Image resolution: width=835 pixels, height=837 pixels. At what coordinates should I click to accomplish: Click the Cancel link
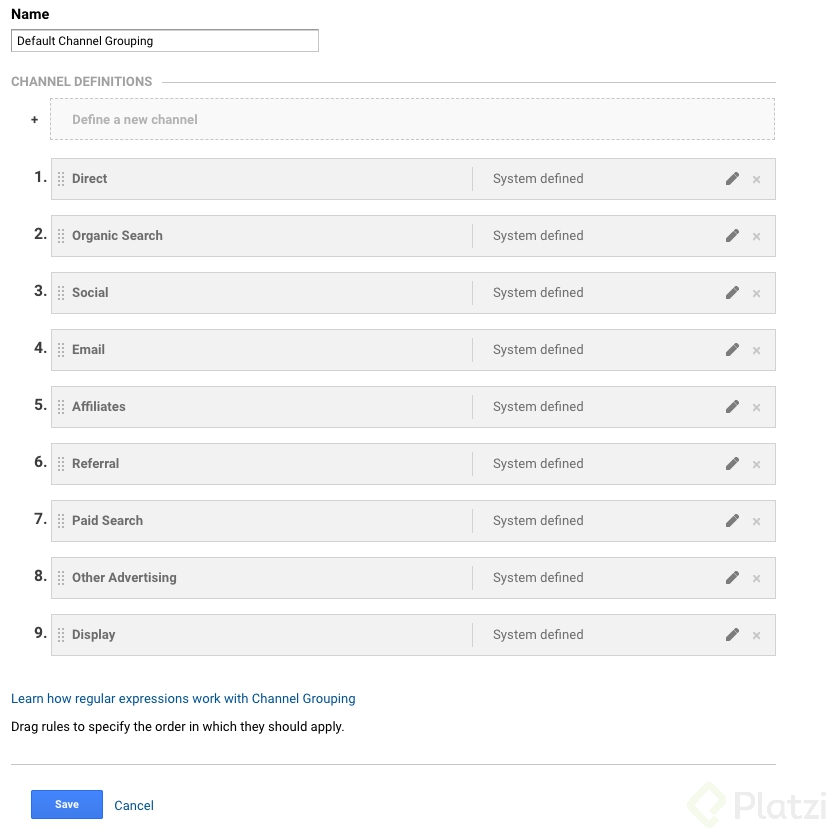point(134,805)
